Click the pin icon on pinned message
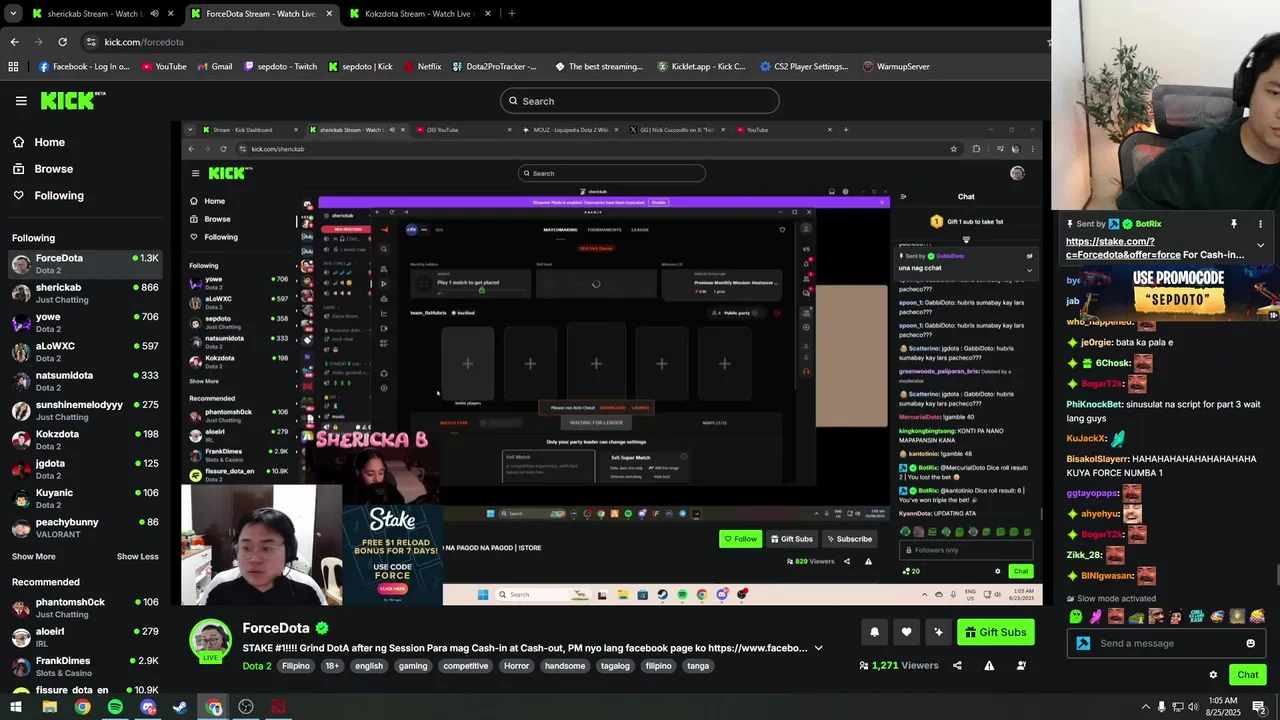The height and width of the screenshot is (720, 1280). 1234,224
